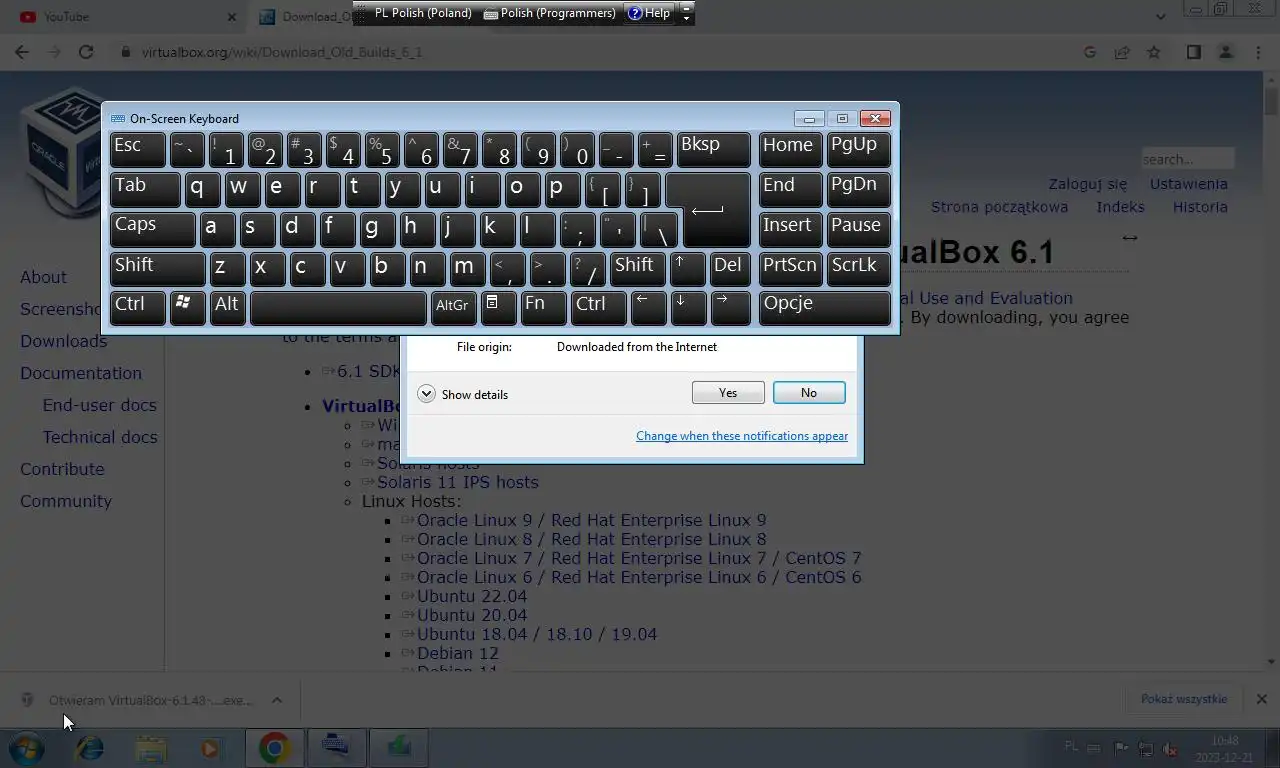Click the VirtualBox wiki search field
Screen dimensions: 1280x768
coord(1187,159)
